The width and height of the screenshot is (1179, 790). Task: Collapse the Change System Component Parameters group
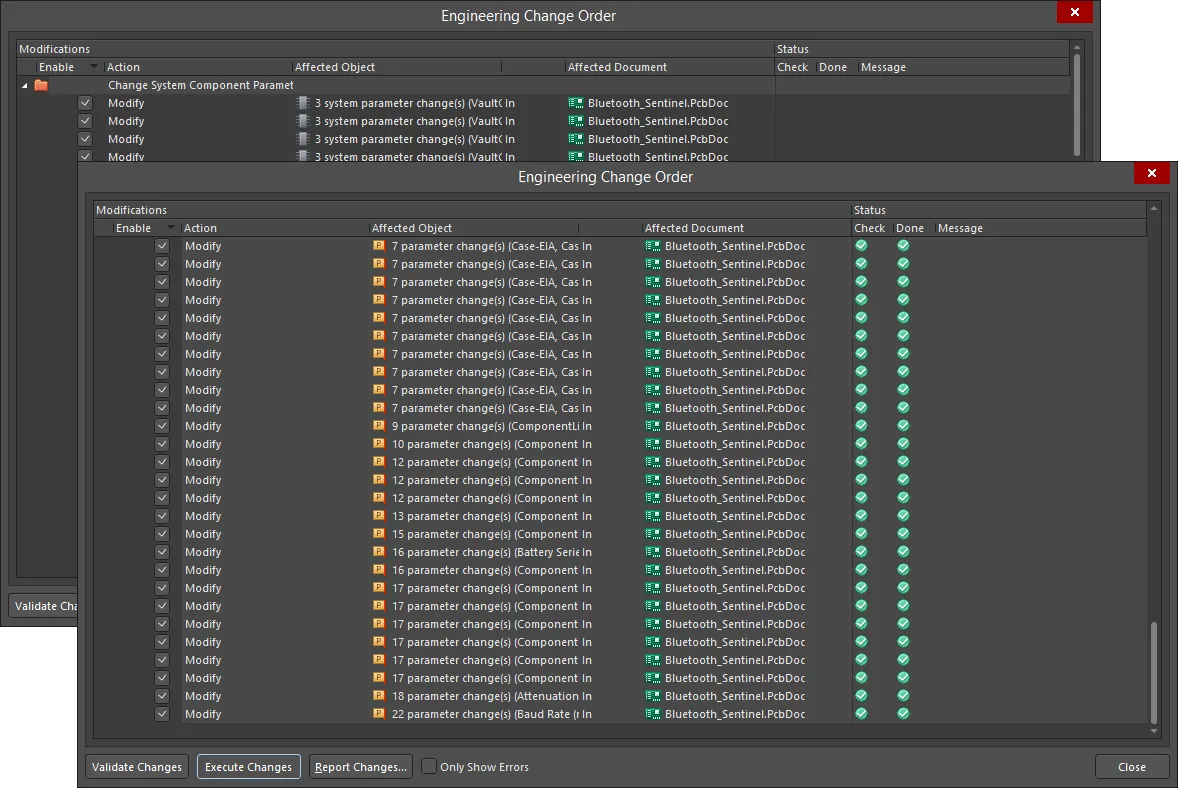coord(25,86)
